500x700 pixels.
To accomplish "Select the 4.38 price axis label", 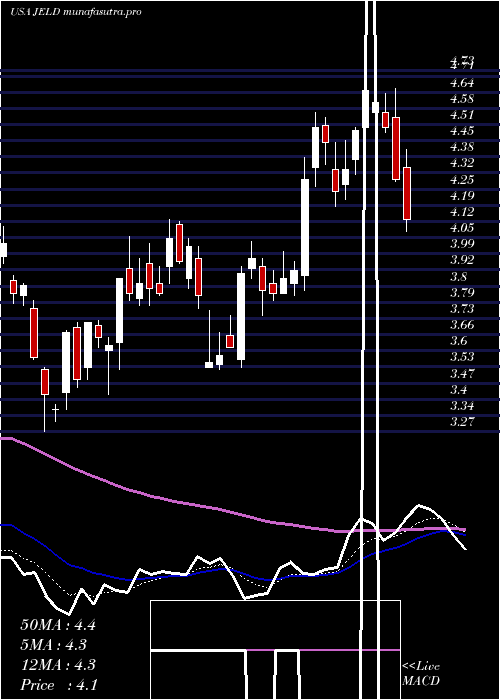I will (462, 147).
